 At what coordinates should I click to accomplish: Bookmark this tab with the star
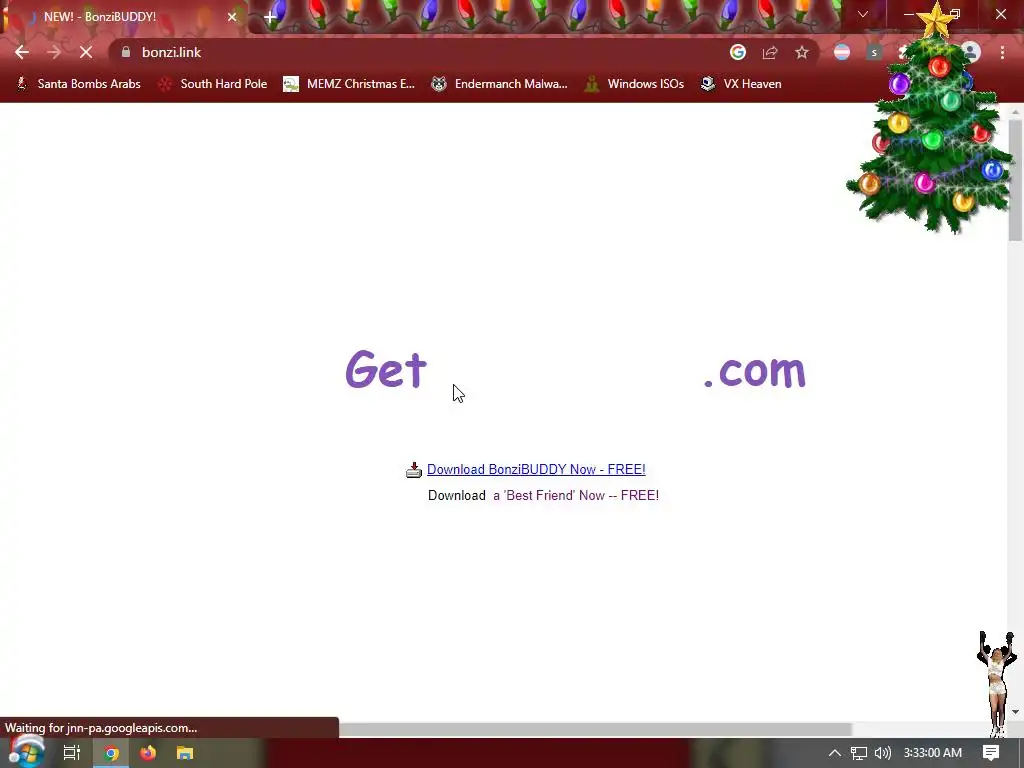pyautogui.click(x=802, y=52)
